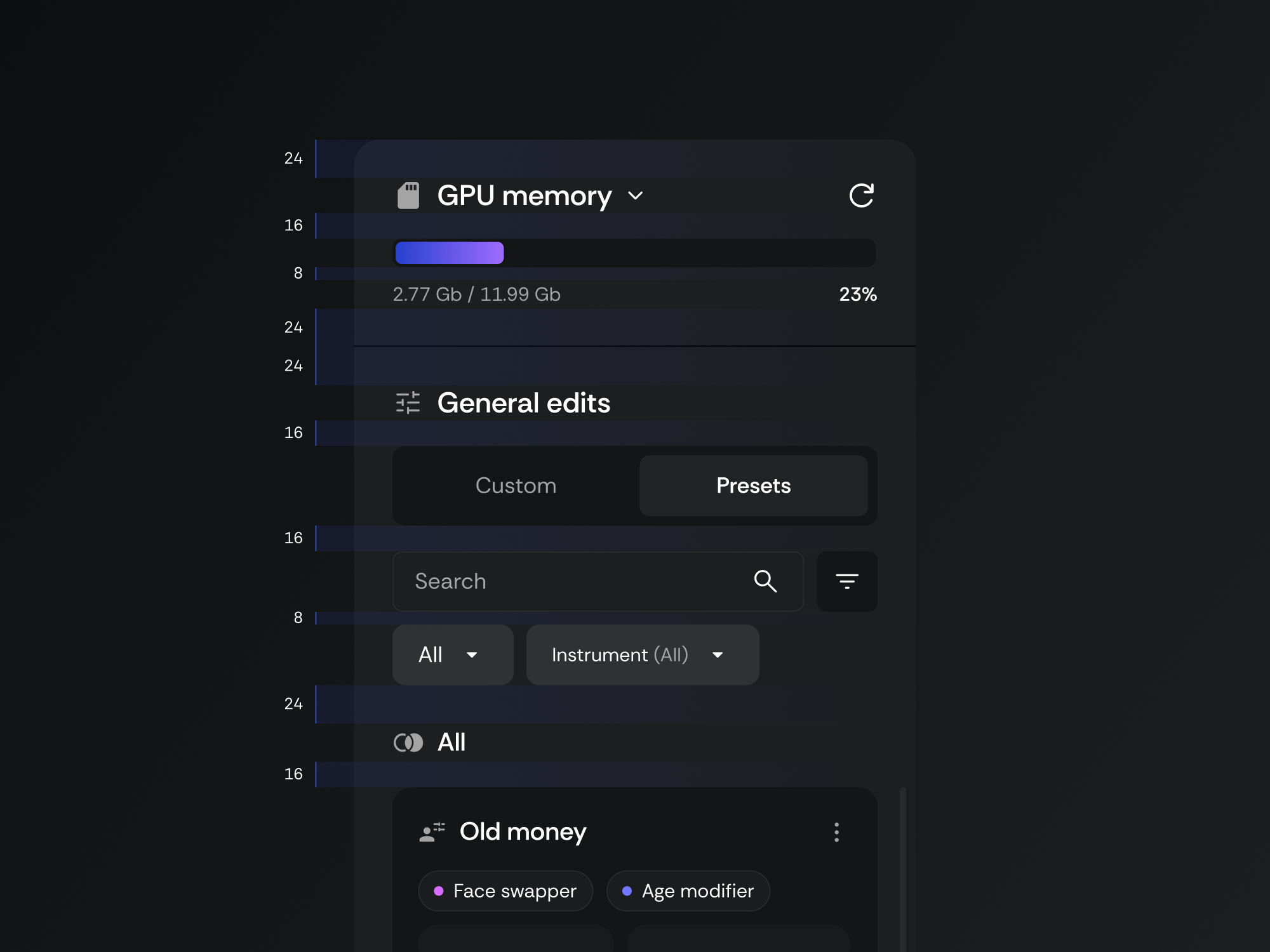The width and height of the screenshot is (1270, 952).
Task: Click the GPU memory usage bar
Action: [x=635, y=253]
